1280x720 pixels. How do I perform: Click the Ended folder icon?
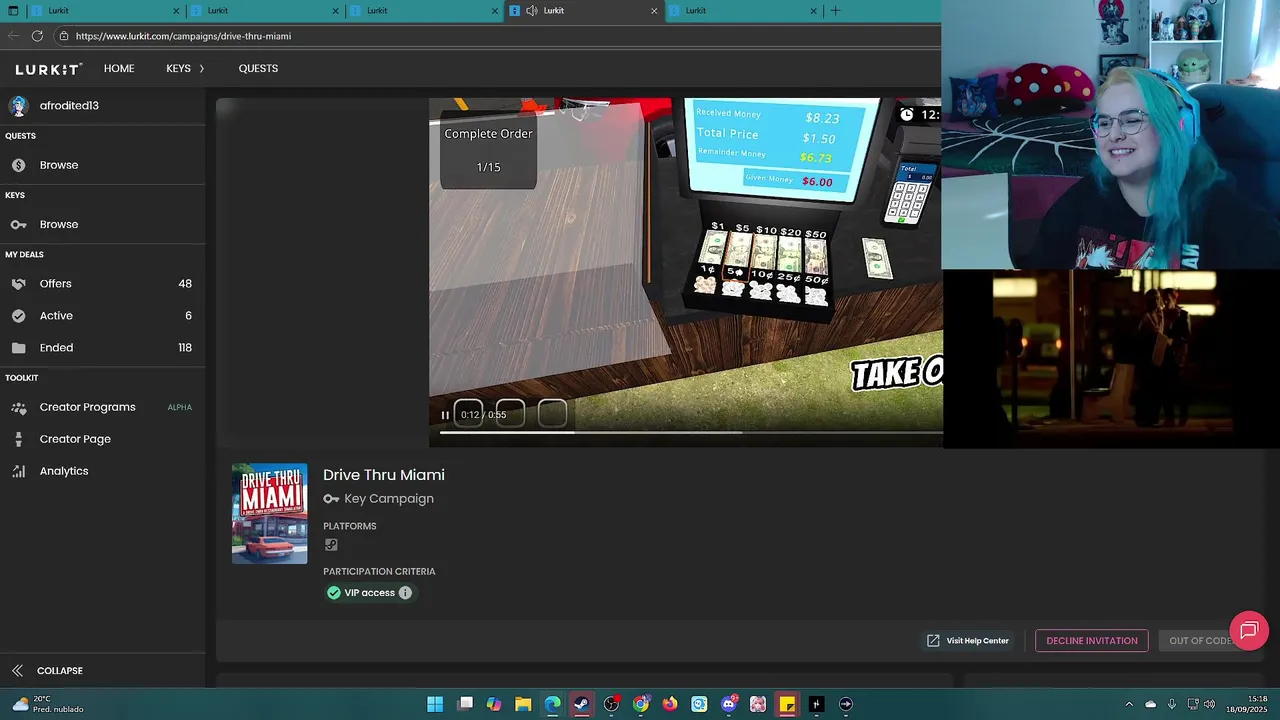click(18, 348)
